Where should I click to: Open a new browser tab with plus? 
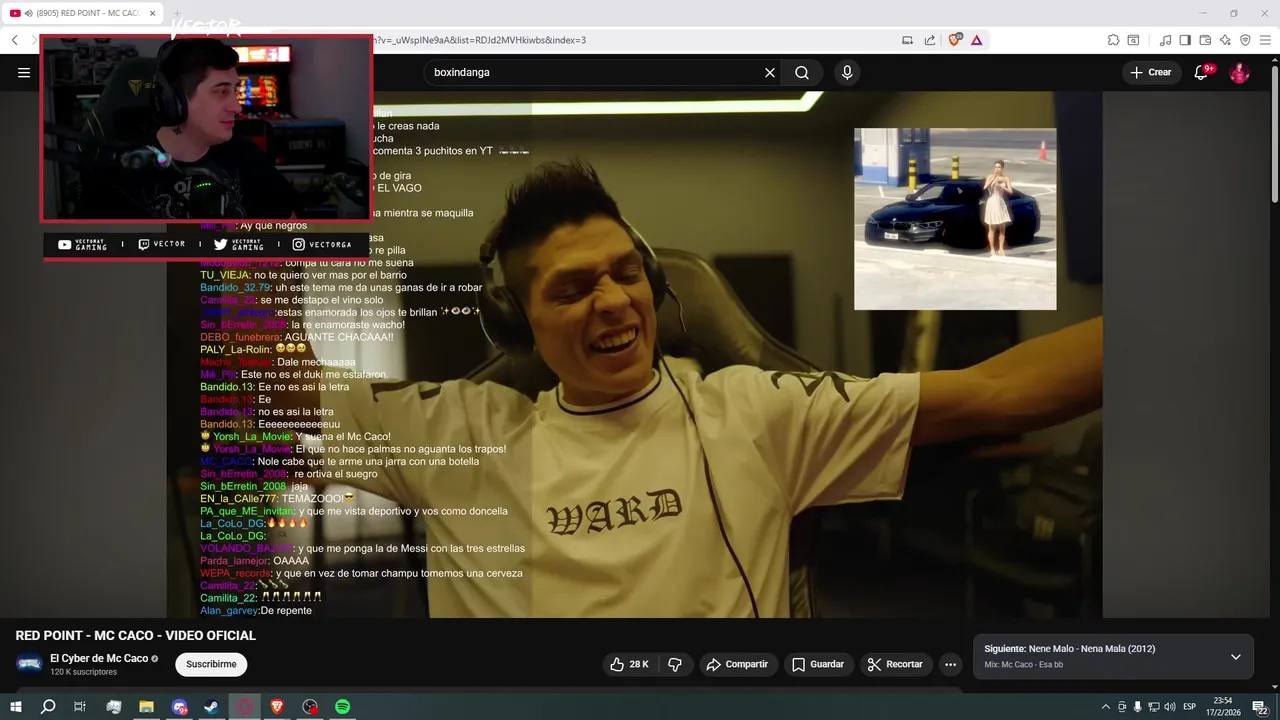coord(178,13)
